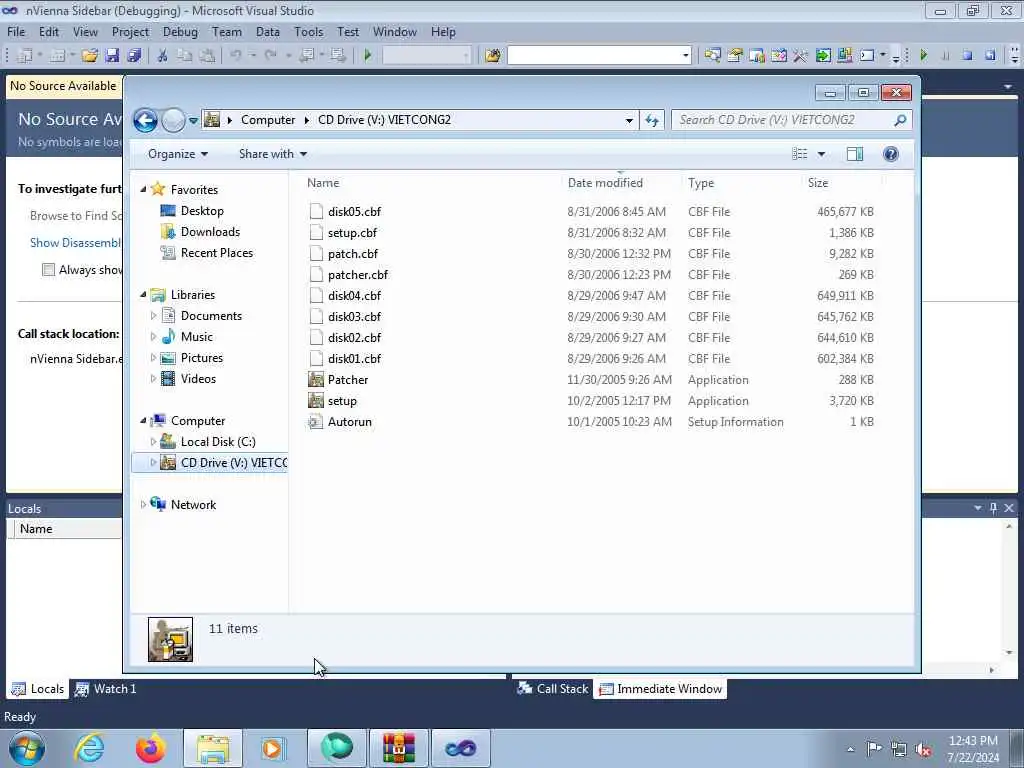
Task: Click WinRAR taskbar icon
Action: point(399,748)
